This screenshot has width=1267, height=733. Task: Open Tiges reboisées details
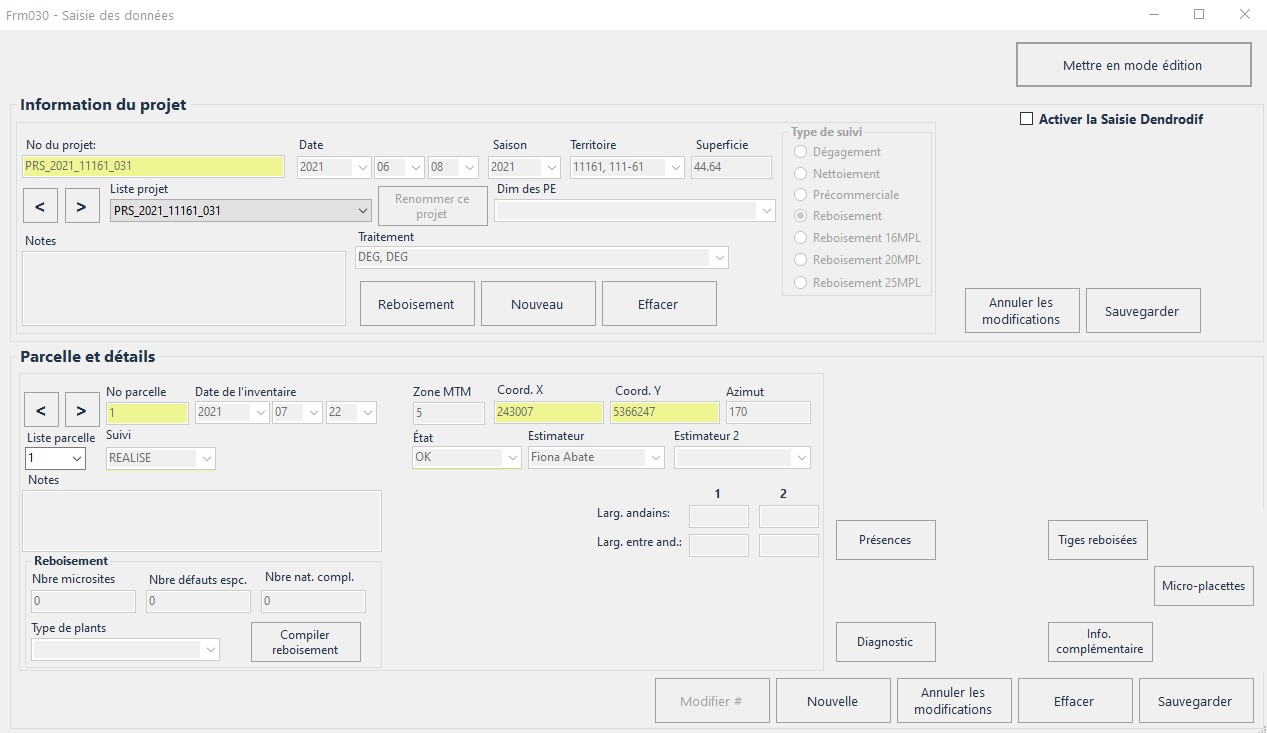(1097, 540)
